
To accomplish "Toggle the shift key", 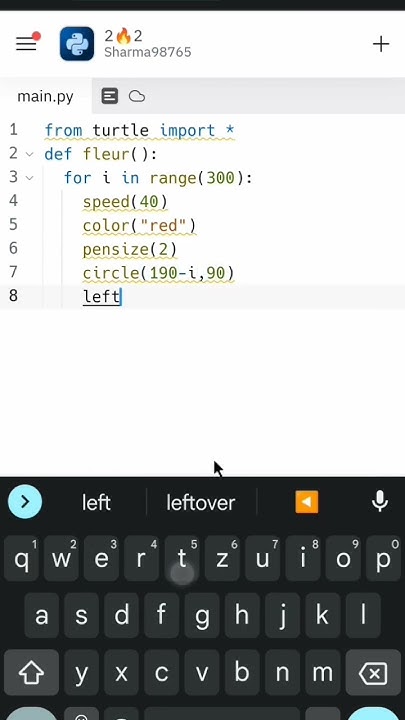I will 31,673.
